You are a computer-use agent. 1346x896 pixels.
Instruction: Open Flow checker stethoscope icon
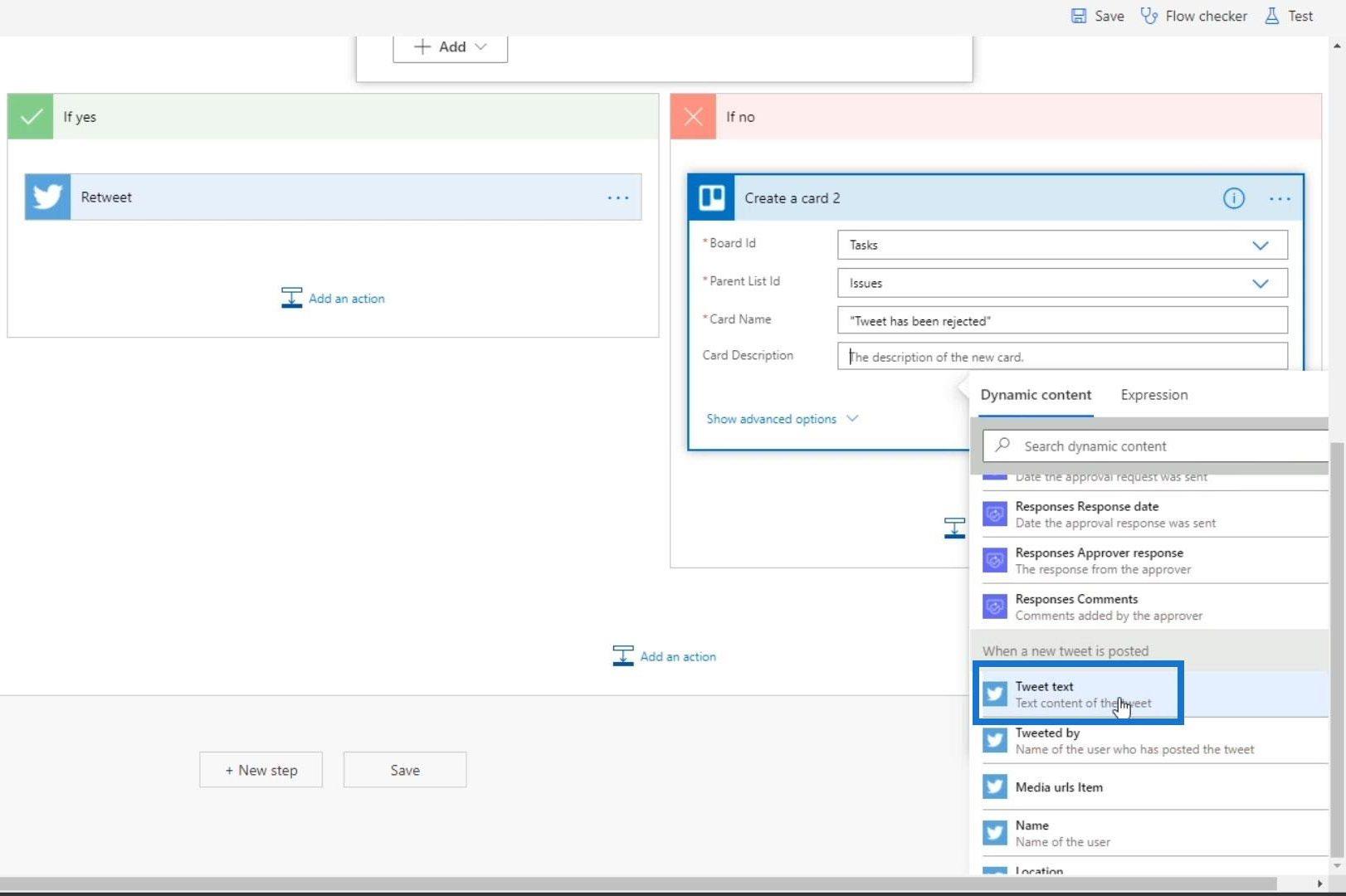pos(1148,16)
